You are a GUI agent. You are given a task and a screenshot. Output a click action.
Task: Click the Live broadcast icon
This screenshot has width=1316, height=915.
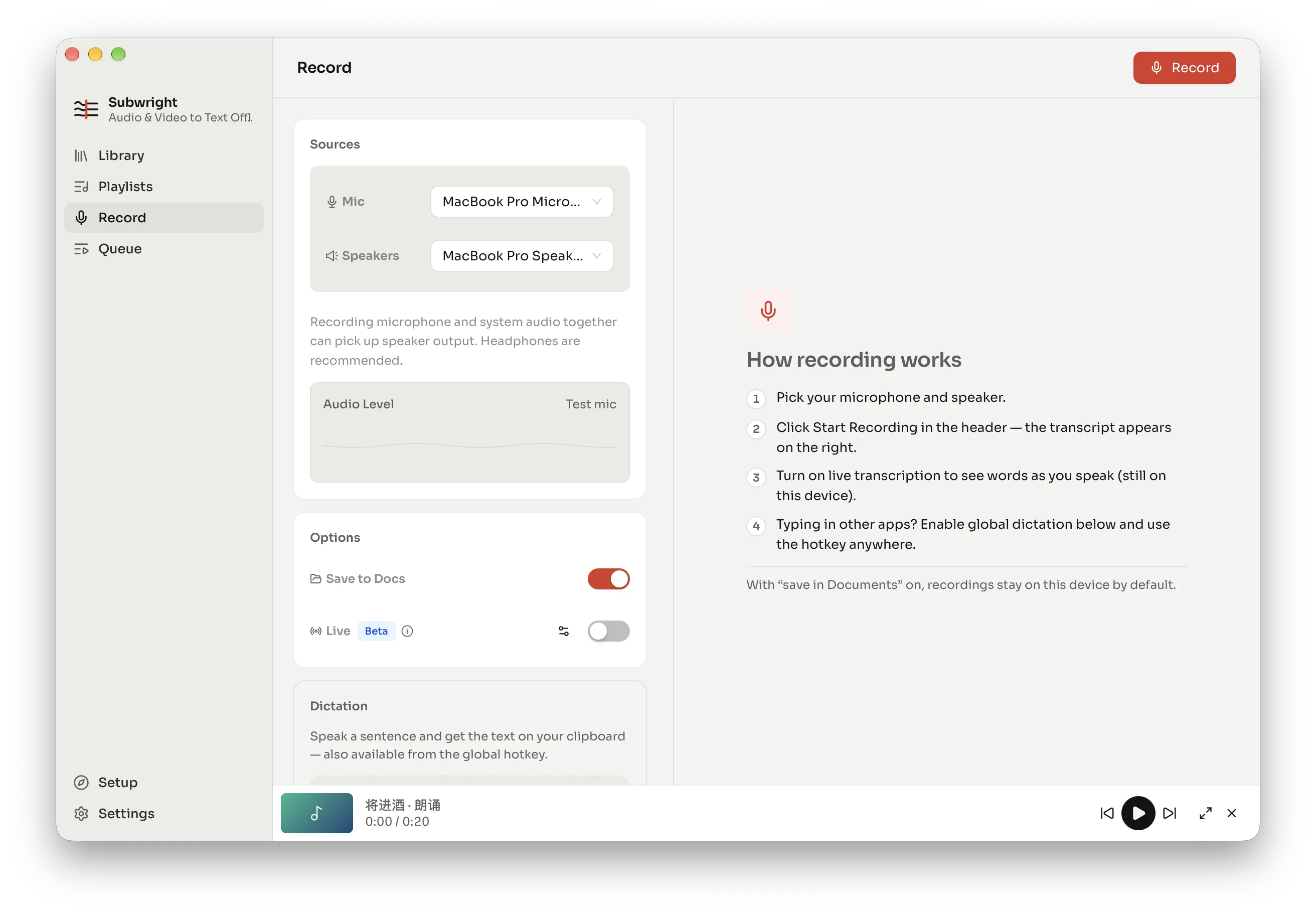coord(316,631)
